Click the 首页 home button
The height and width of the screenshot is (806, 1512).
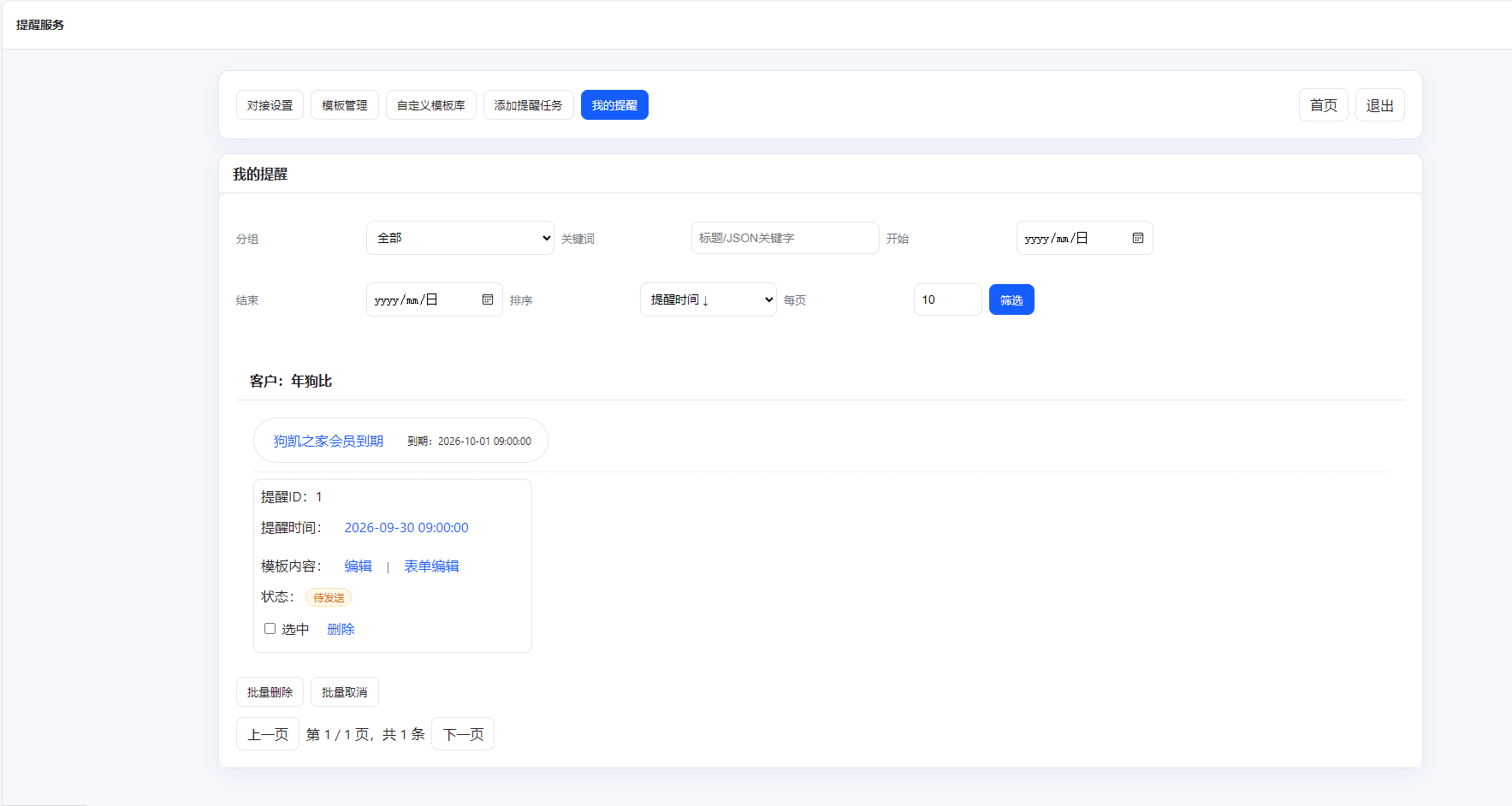coord(1323,105)
